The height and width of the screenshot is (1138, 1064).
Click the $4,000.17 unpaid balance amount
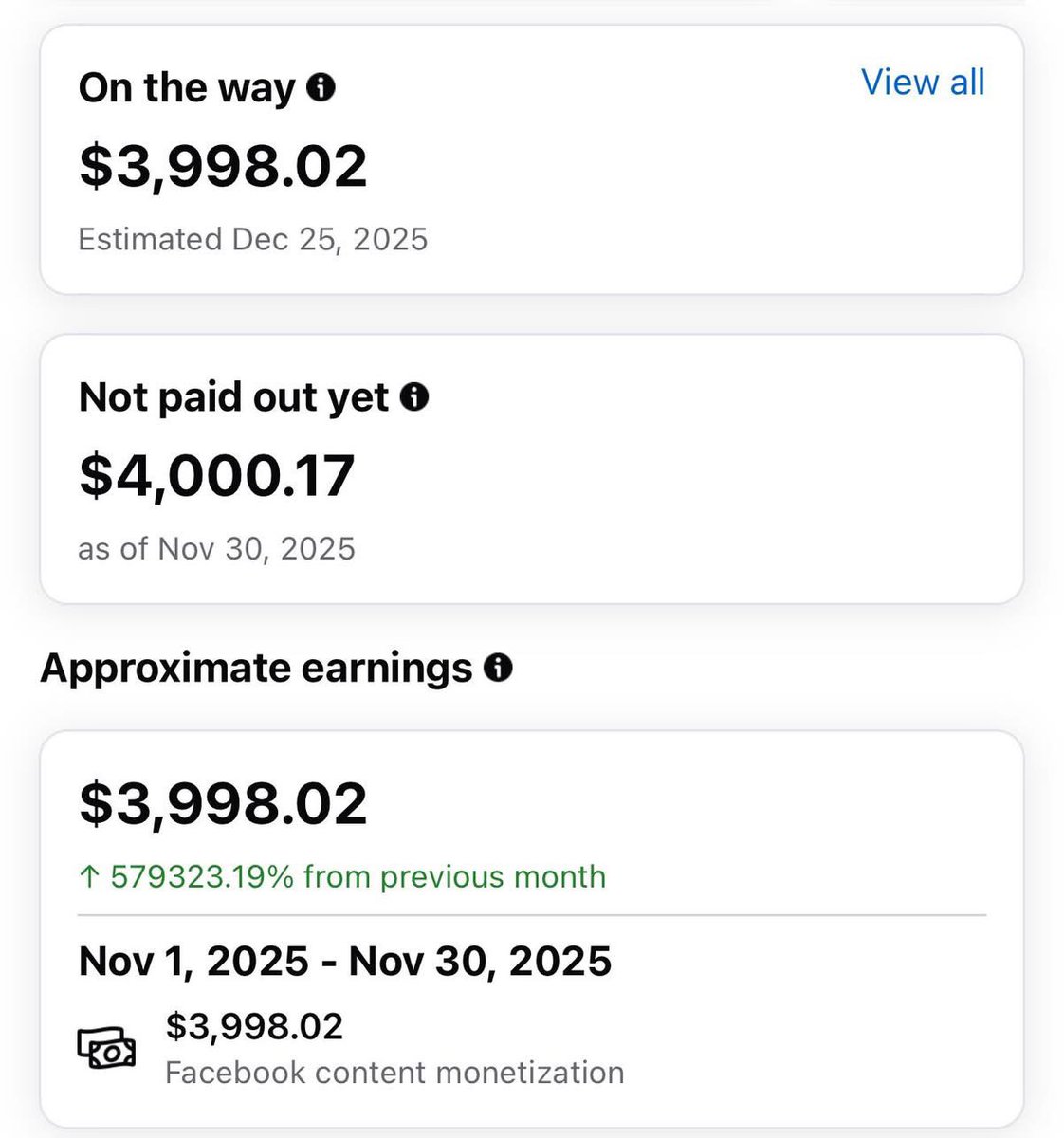(x=217, y=476)
